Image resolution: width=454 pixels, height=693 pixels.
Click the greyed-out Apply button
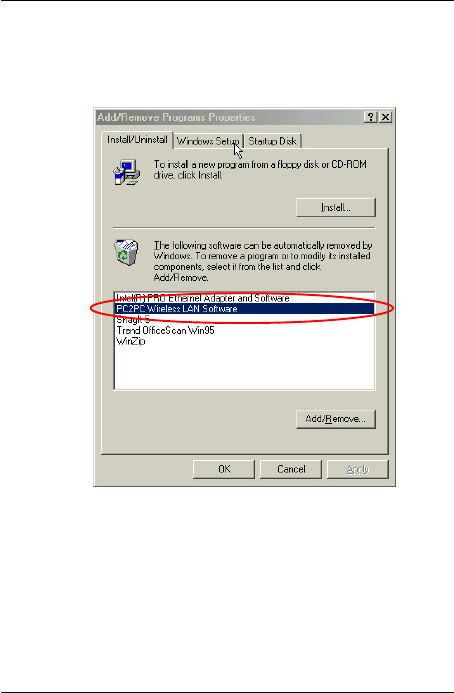[358, 469]
